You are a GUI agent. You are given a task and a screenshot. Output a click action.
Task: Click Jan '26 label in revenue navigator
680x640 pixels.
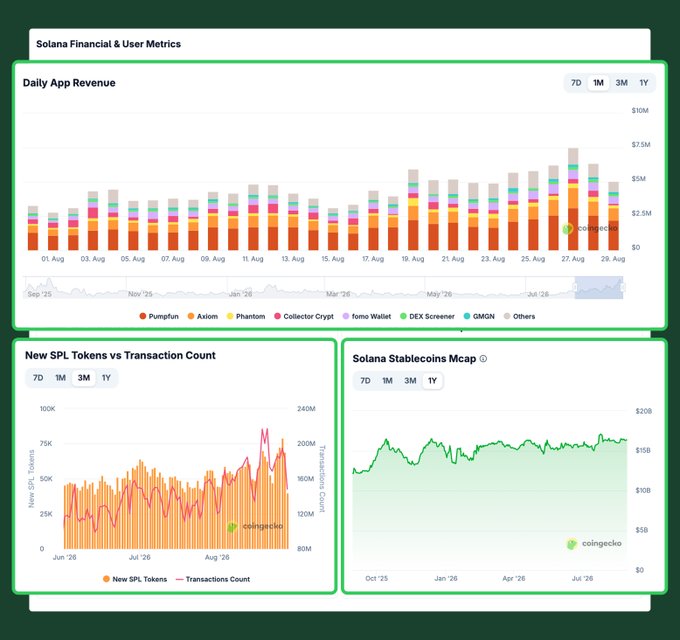(x=240, y=294)
